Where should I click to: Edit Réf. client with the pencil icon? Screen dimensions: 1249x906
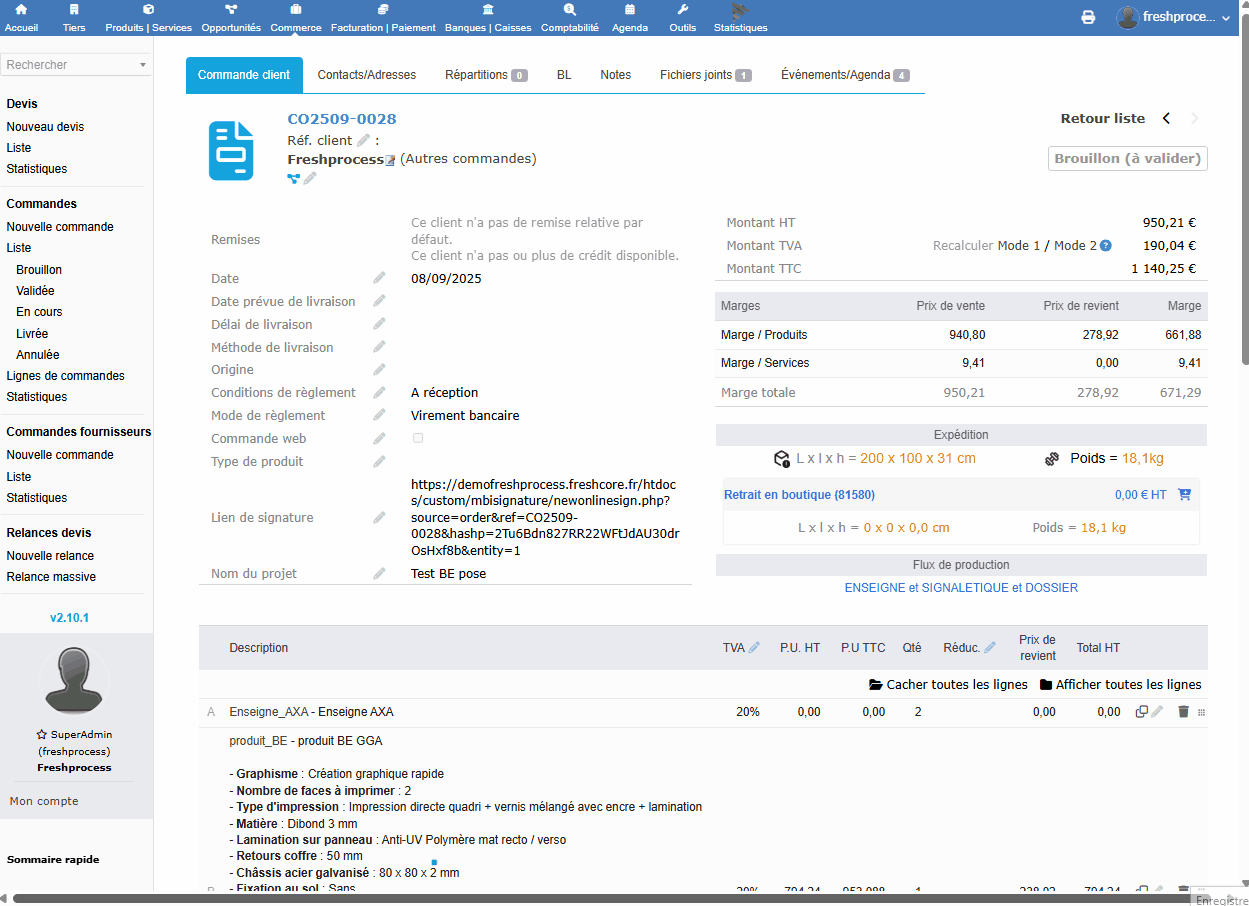click(x=364, y=141)
